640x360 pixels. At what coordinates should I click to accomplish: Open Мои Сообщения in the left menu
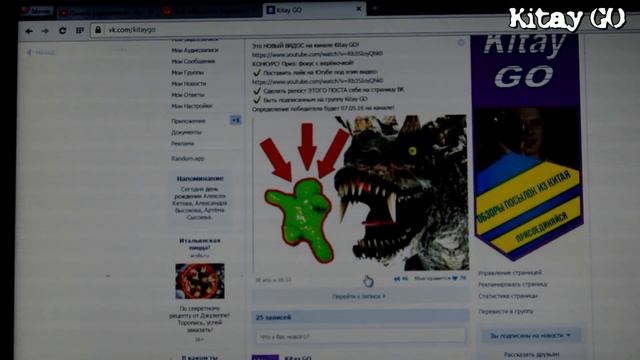pyautogui.click(x=193, y=61)
